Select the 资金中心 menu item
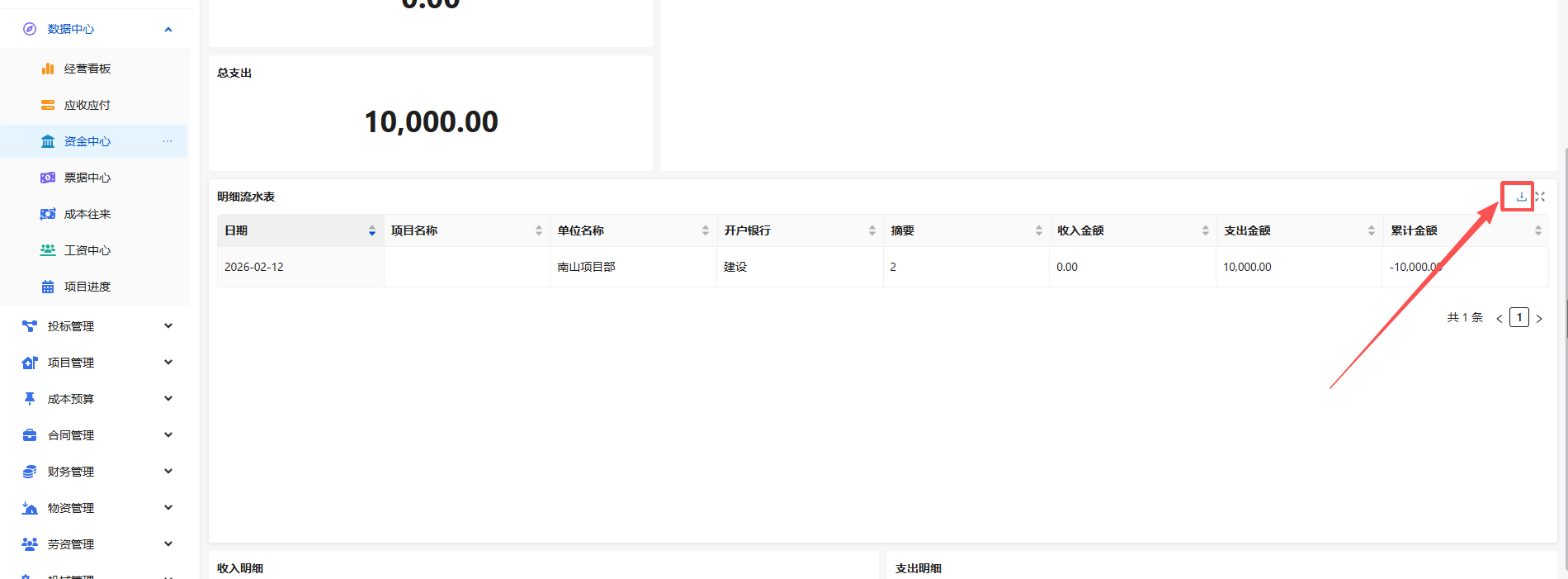 [x=94, y=141]
